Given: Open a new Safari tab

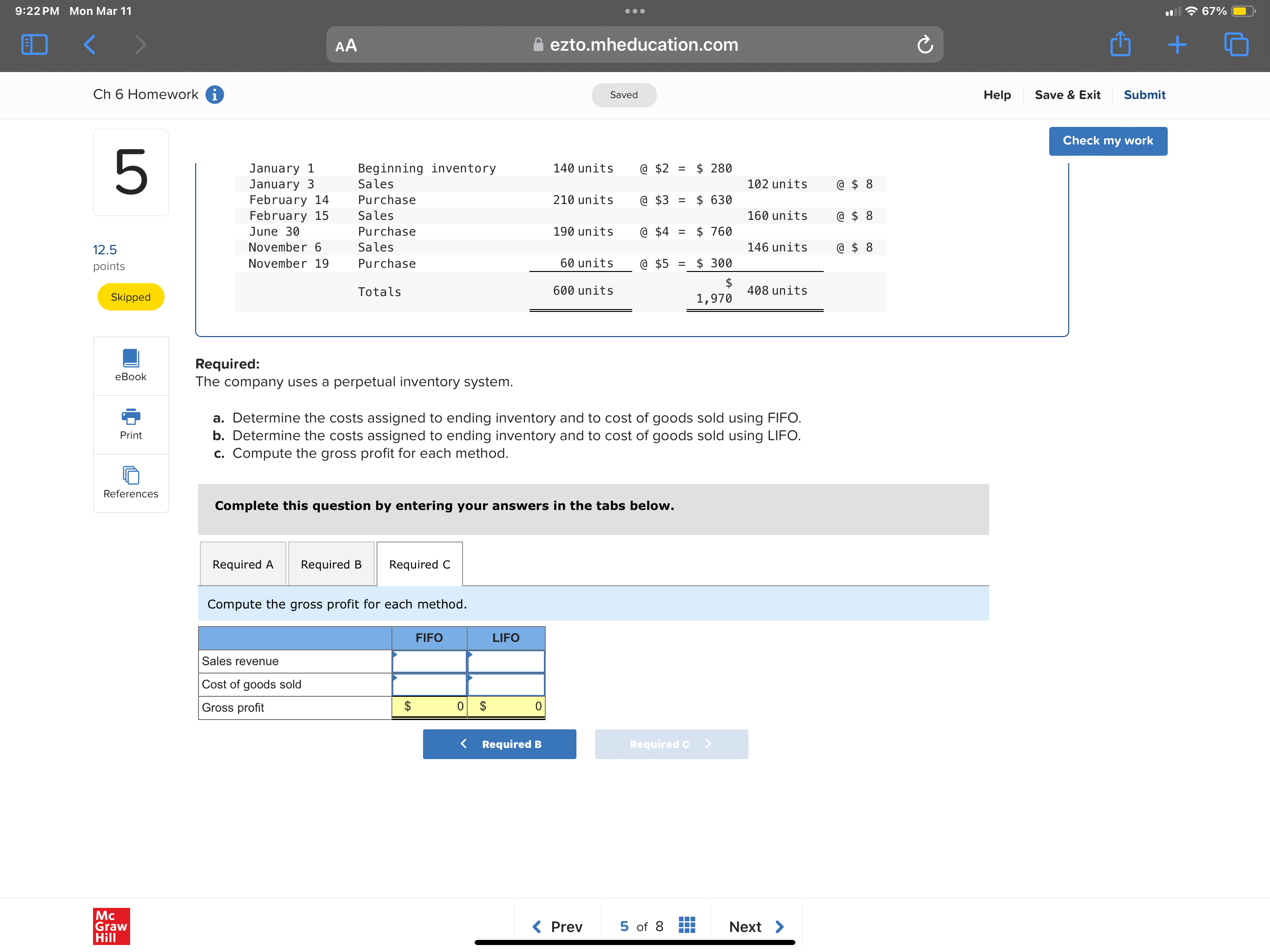Looking at the screenshot, I should pyautogui.click(x=1177, y=44).
